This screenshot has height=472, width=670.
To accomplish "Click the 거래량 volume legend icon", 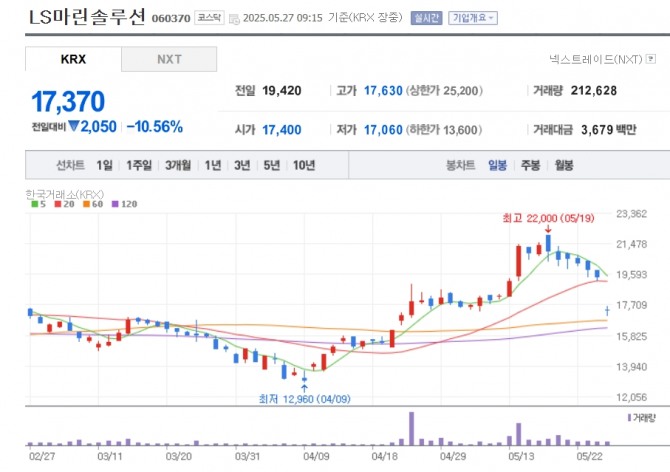I will 630,416.
